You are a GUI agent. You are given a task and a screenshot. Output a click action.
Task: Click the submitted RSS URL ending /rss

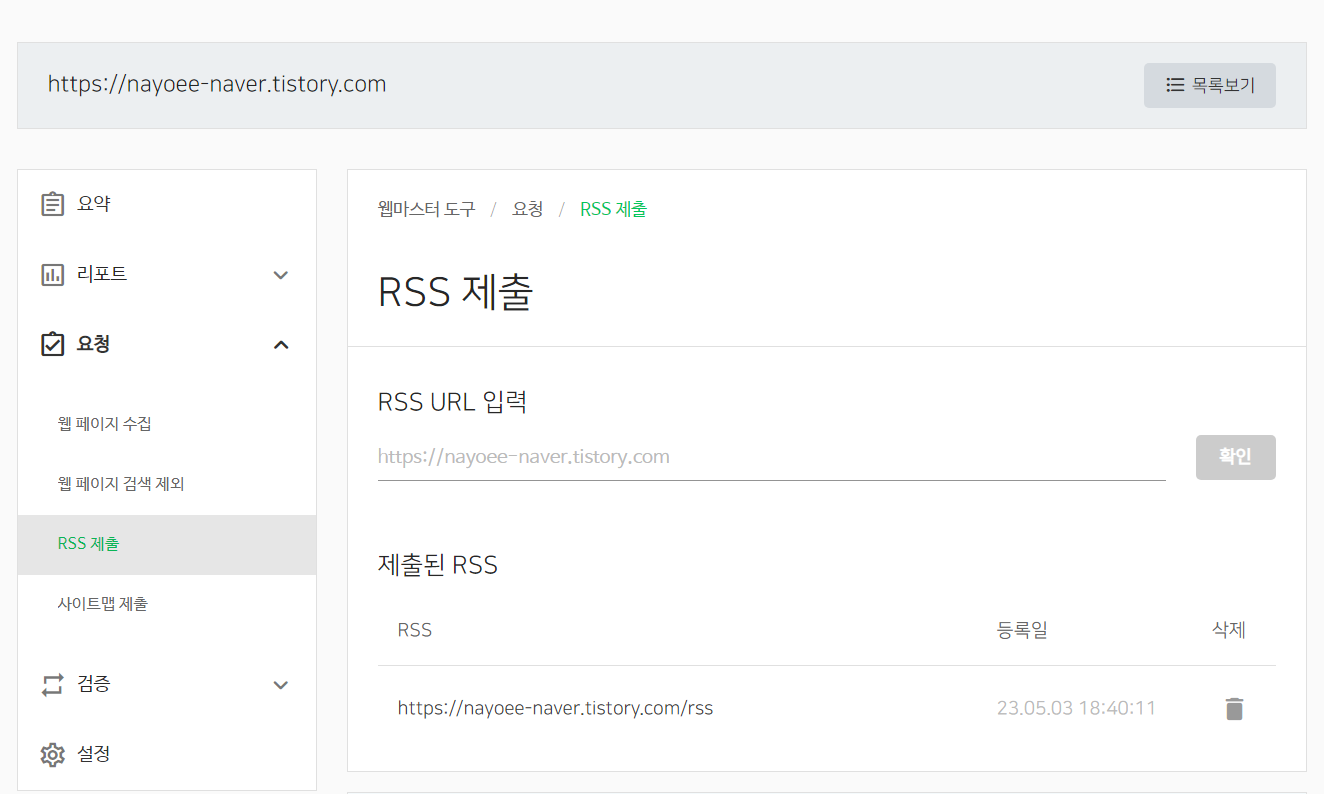coord(555,708)
